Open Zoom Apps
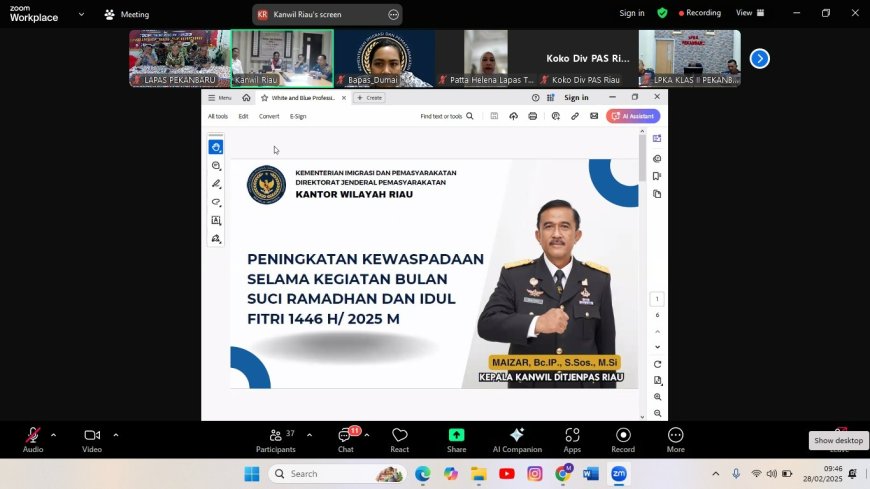This screenshot has width=870, height=489. [x=572, y=440]
